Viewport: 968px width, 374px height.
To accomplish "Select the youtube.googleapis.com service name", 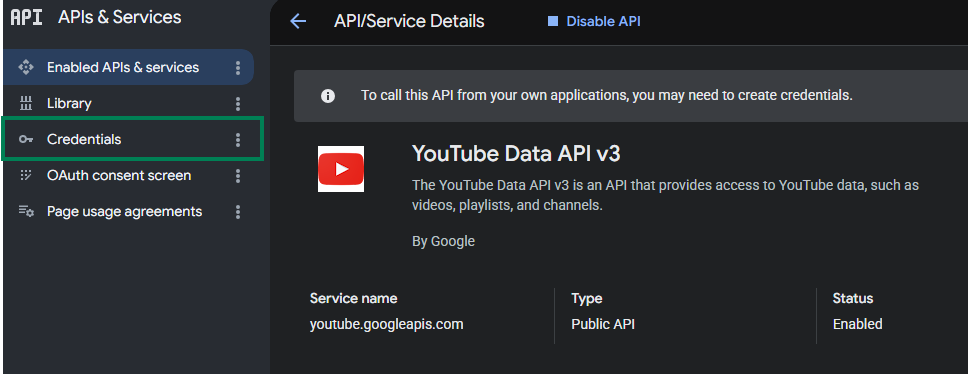I will 386,324.
